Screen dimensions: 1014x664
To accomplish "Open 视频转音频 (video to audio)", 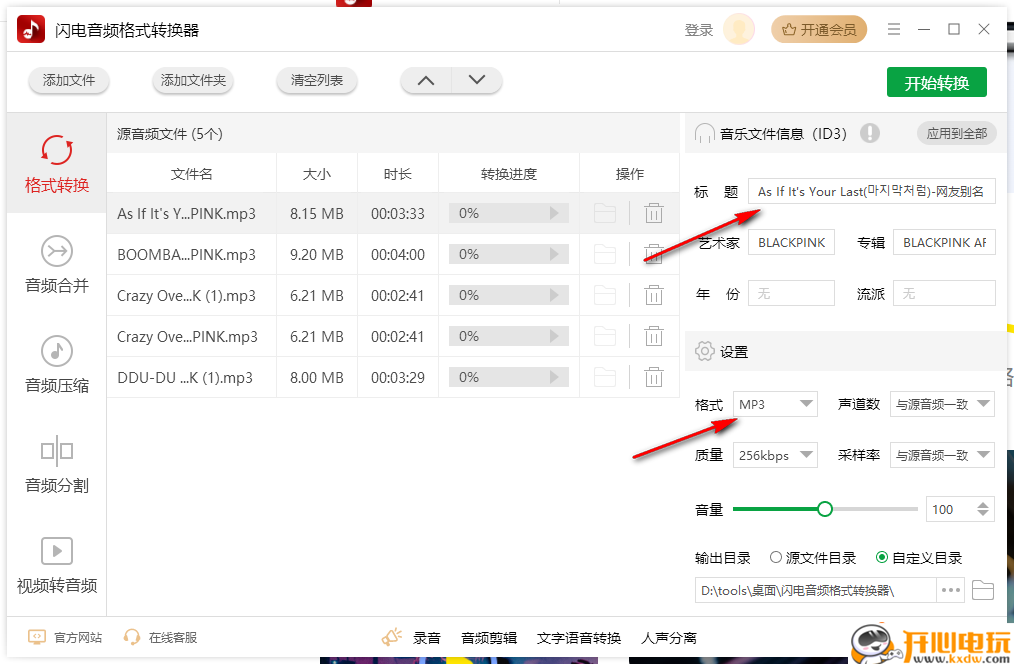I will click(56, 565).
